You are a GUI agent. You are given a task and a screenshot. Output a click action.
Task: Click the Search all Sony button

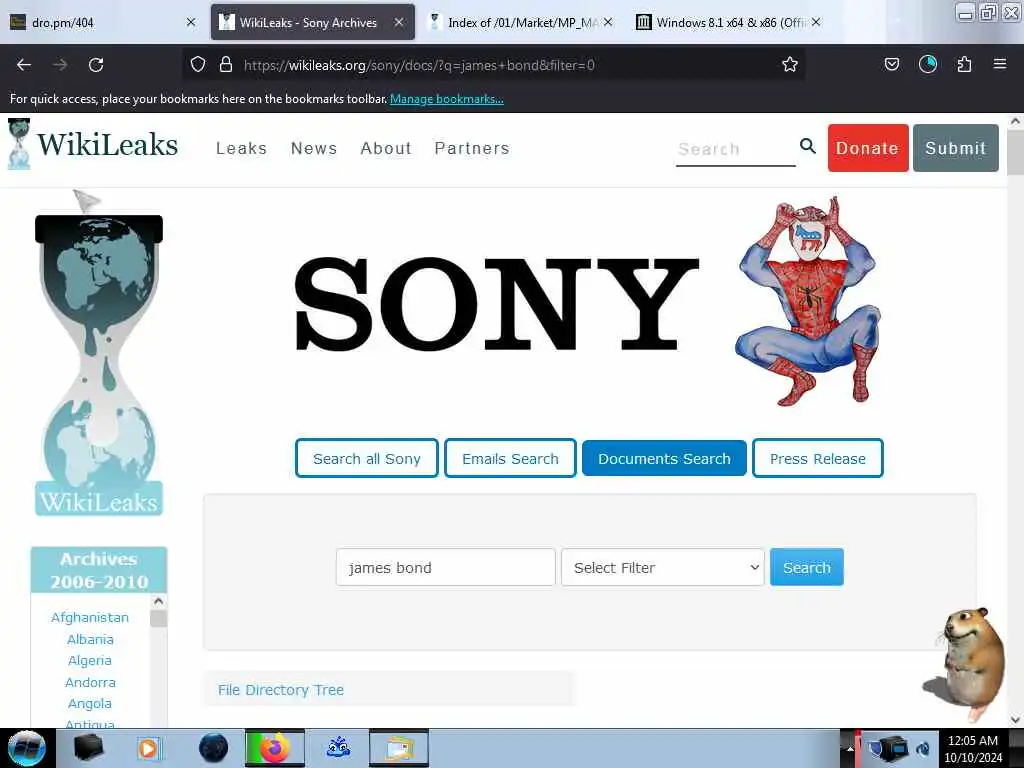pyautogui.click(x=366, y=458)
